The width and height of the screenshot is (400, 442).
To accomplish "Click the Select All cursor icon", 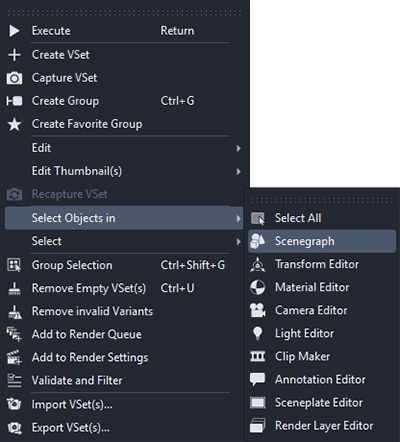I will (258, 218).
